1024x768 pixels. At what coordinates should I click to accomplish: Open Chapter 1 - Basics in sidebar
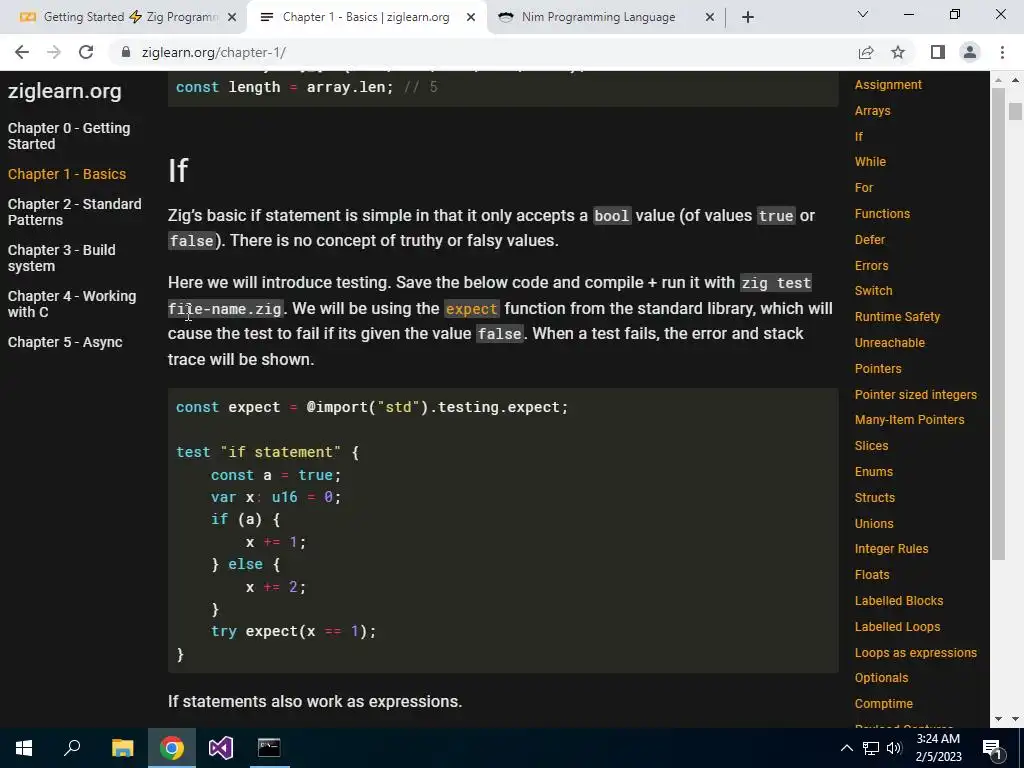point(67,174)
